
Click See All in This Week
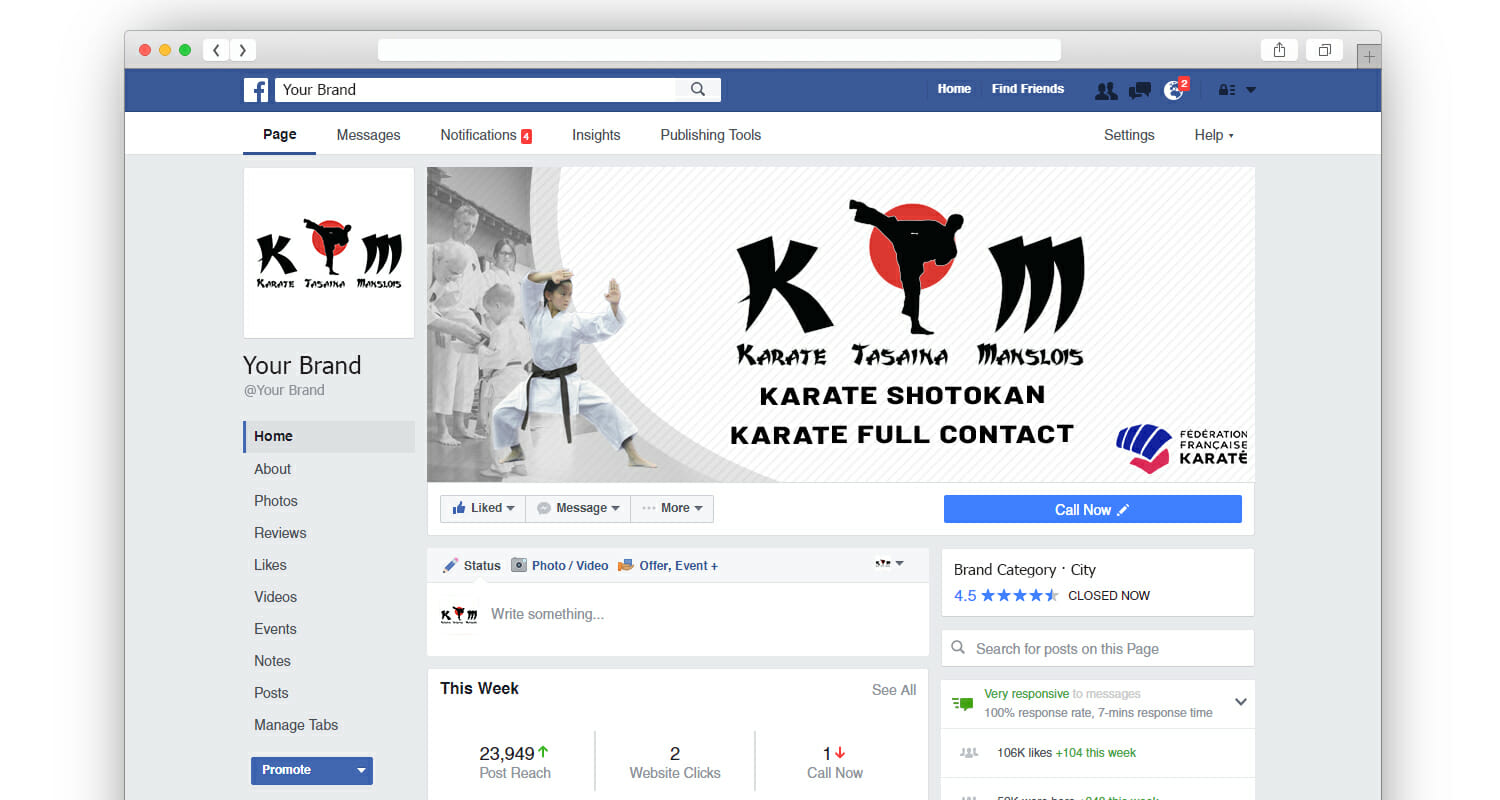(x=894, y=690)
